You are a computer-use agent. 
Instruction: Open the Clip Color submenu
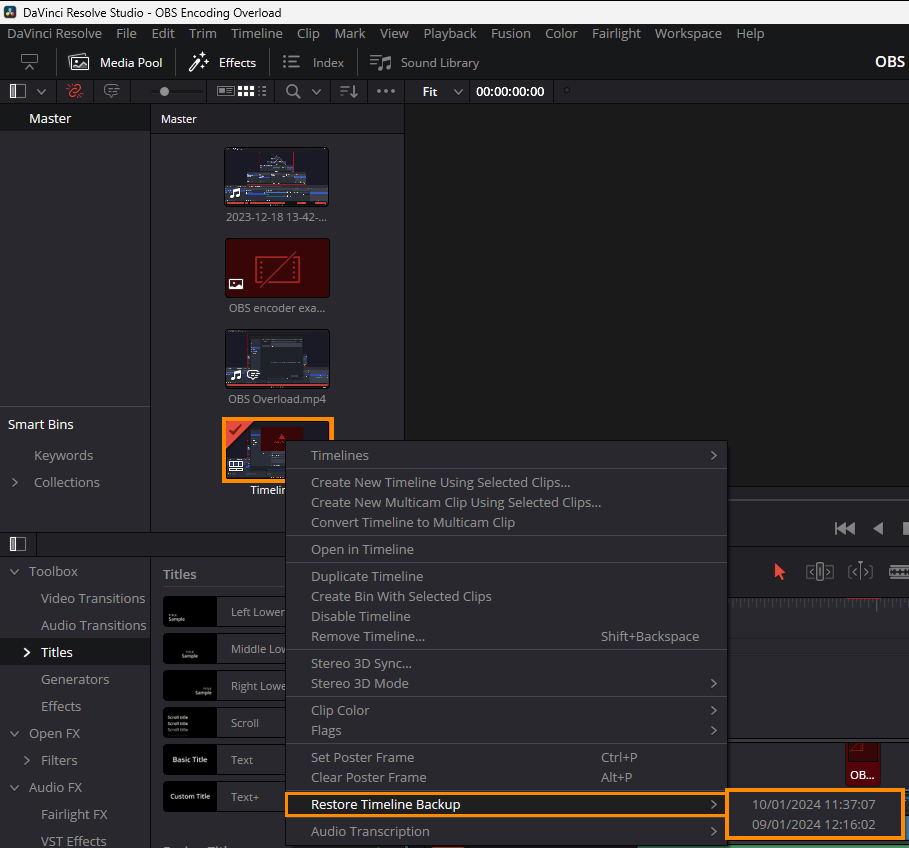click(506, 710)
